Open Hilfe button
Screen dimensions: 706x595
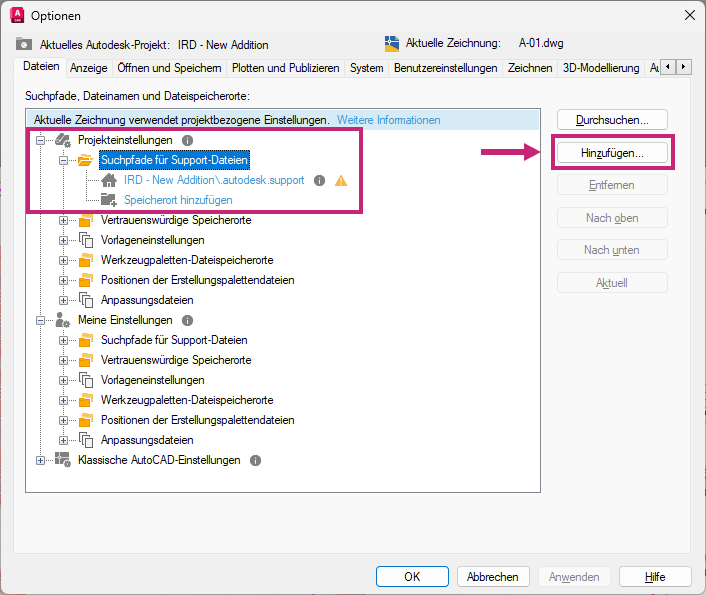tap(655, 577)
